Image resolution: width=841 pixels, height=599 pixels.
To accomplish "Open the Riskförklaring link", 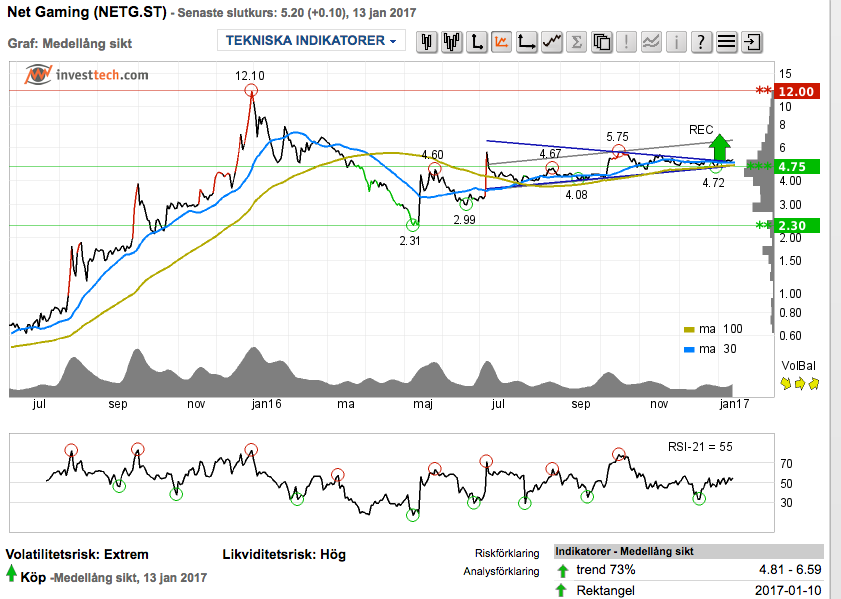I will [x=507, y=553].
